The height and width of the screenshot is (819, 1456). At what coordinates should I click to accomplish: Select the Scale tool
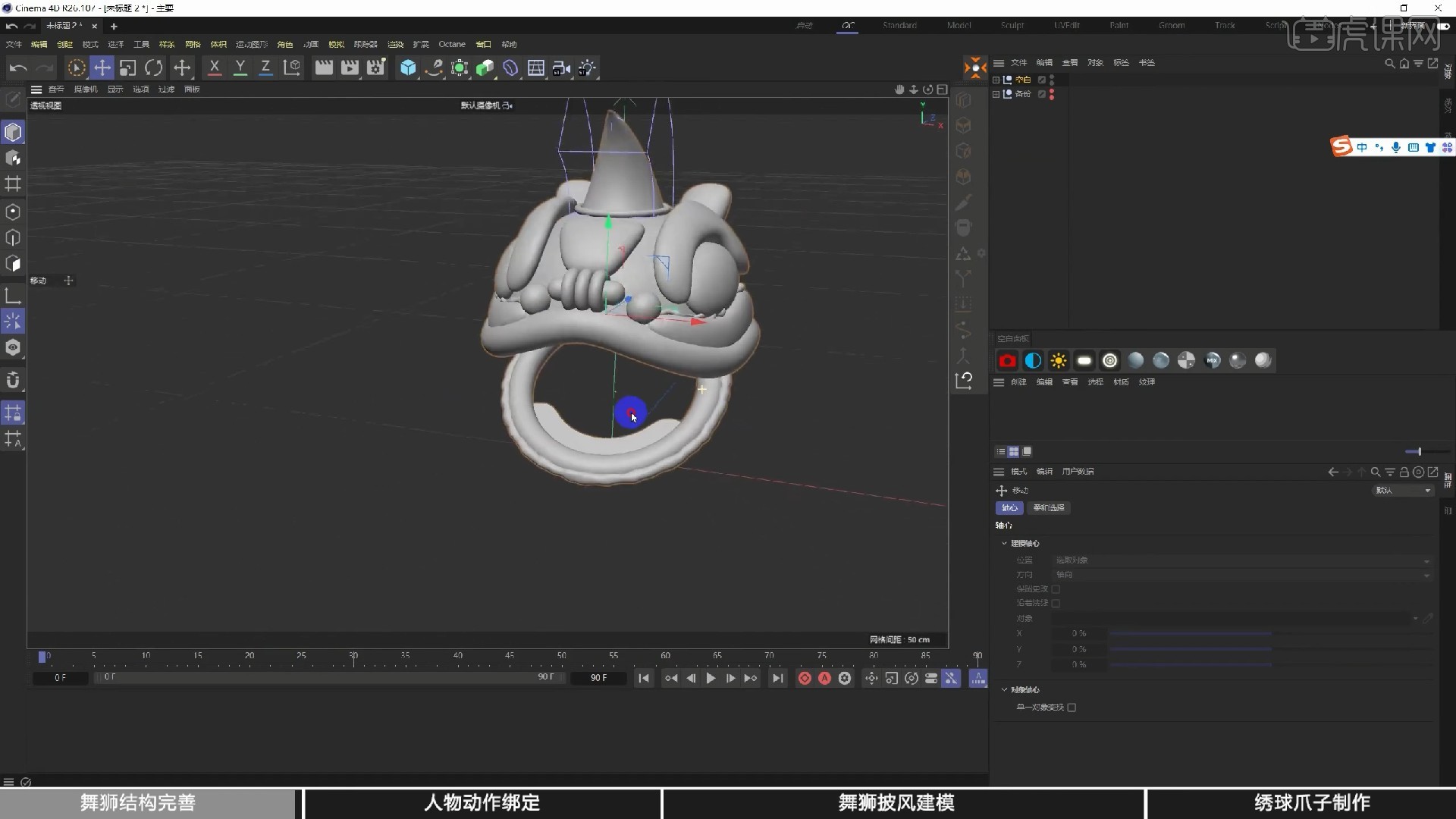127,68
